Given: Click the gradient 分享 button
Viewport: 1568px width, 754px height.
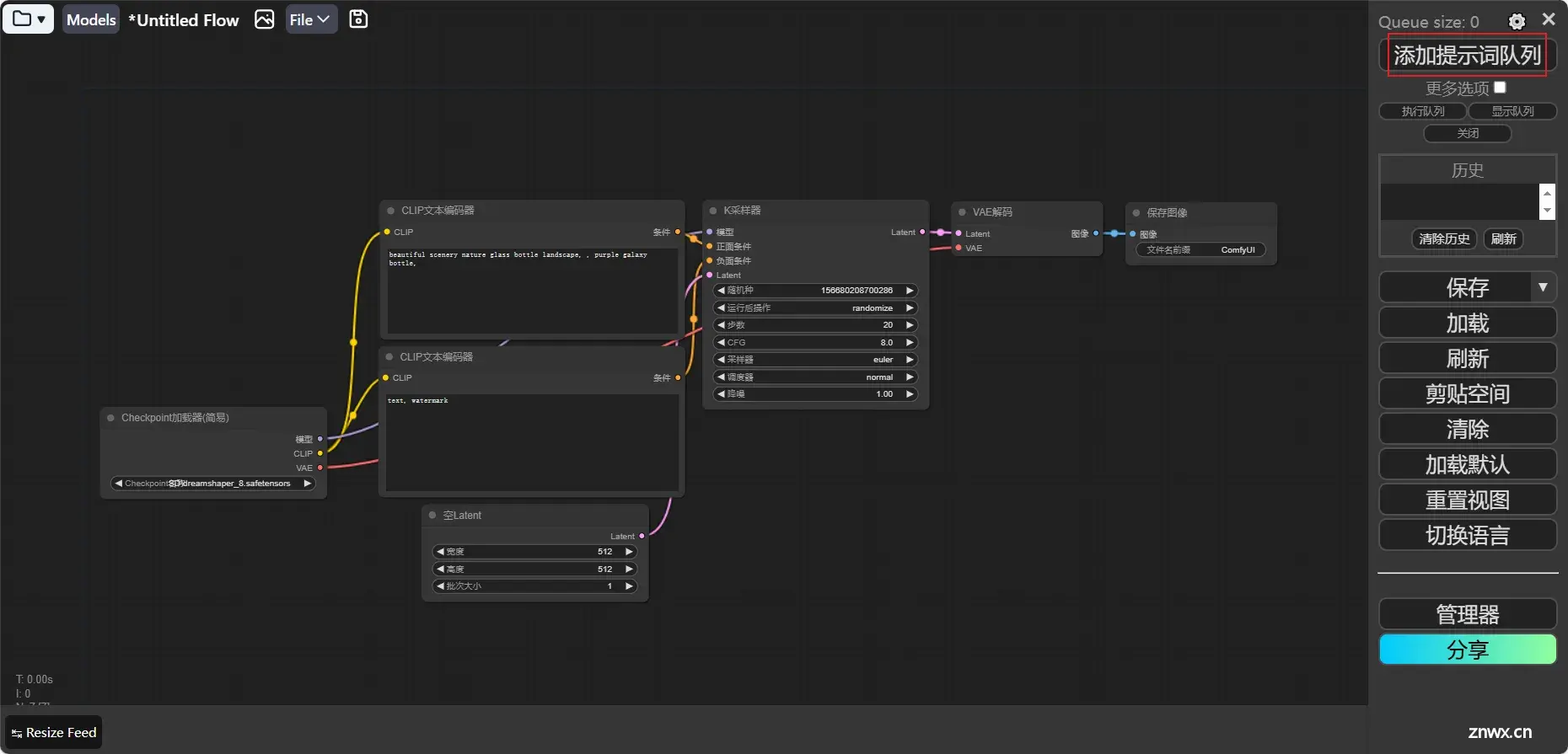Looking at the screenshot, I should (x=1468, y=650).
